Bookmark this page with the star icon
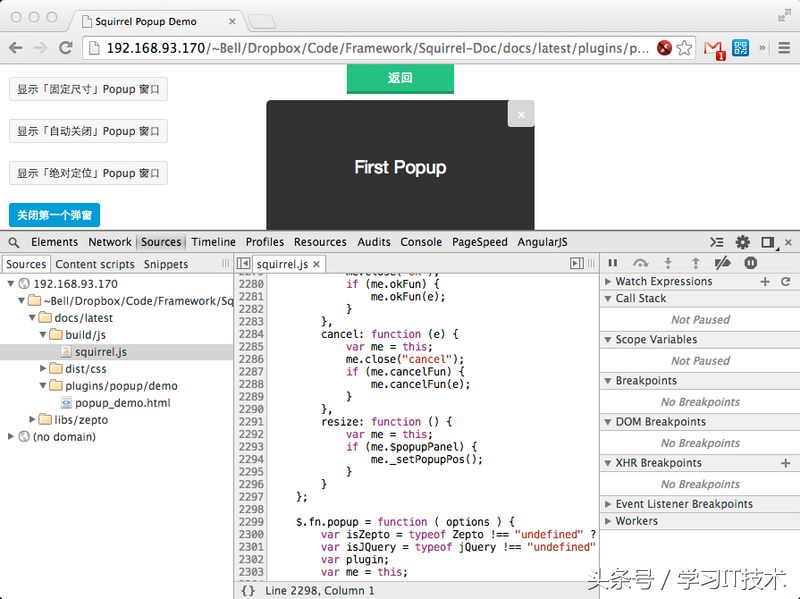This screenshot has width=800, height=599. point(685,48)
